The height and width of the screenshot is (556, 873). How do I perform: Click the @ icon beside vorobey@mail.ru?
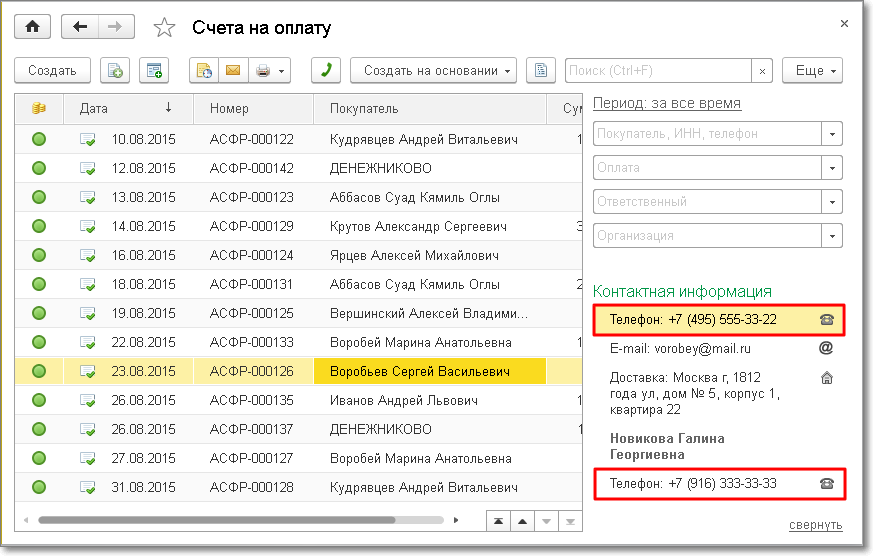tap(826, 349)
